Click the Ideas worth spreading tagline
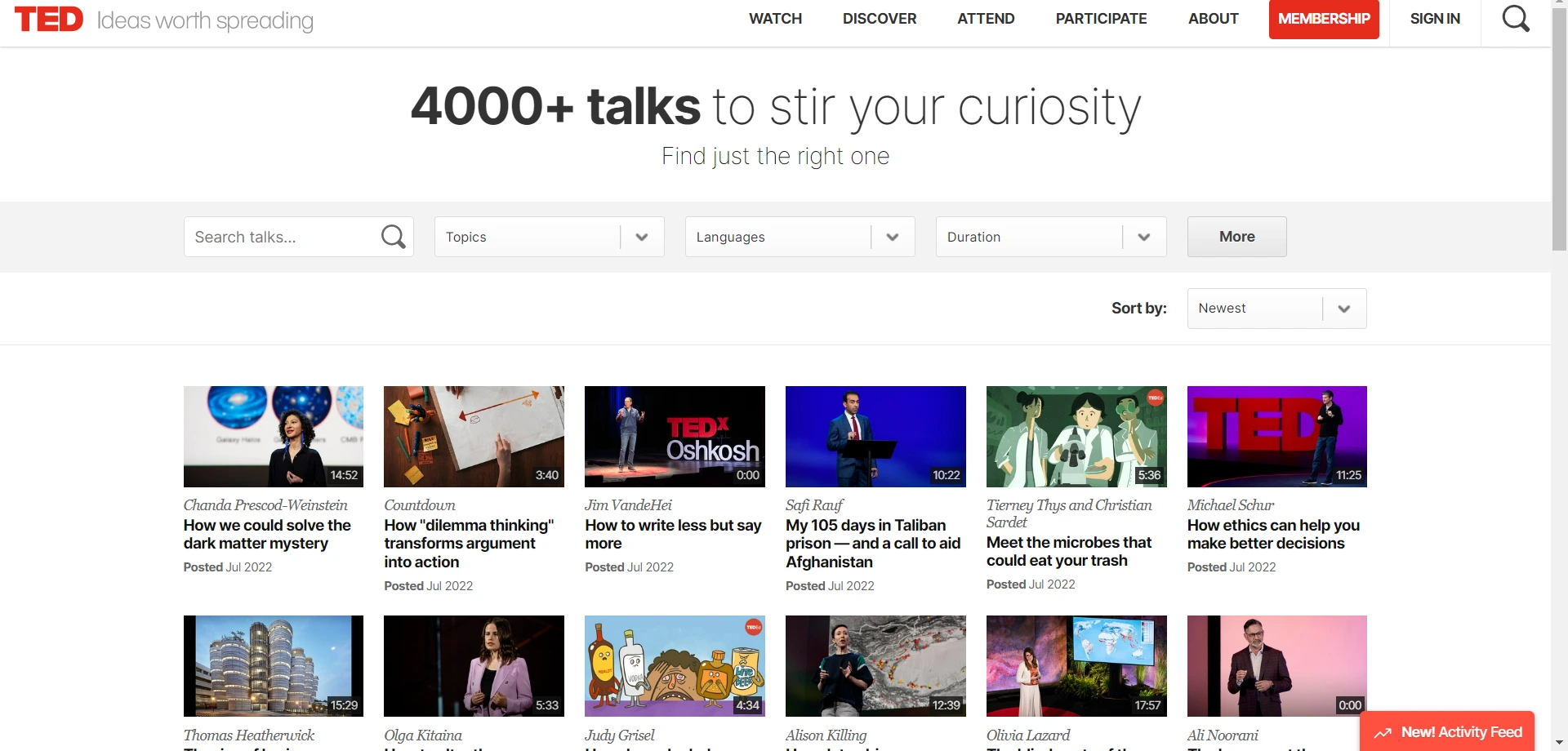 pyautogui.click(x=205, y=21)
